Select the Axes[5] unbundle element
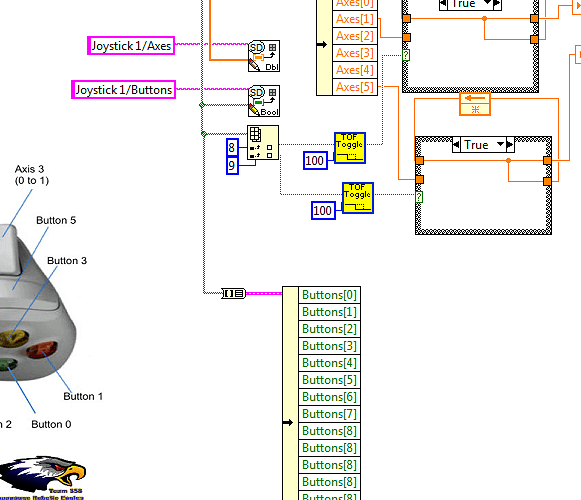Image resolution: width=581 pixels, height=500 pixels. pyautogui.click(x=355, y=87)
